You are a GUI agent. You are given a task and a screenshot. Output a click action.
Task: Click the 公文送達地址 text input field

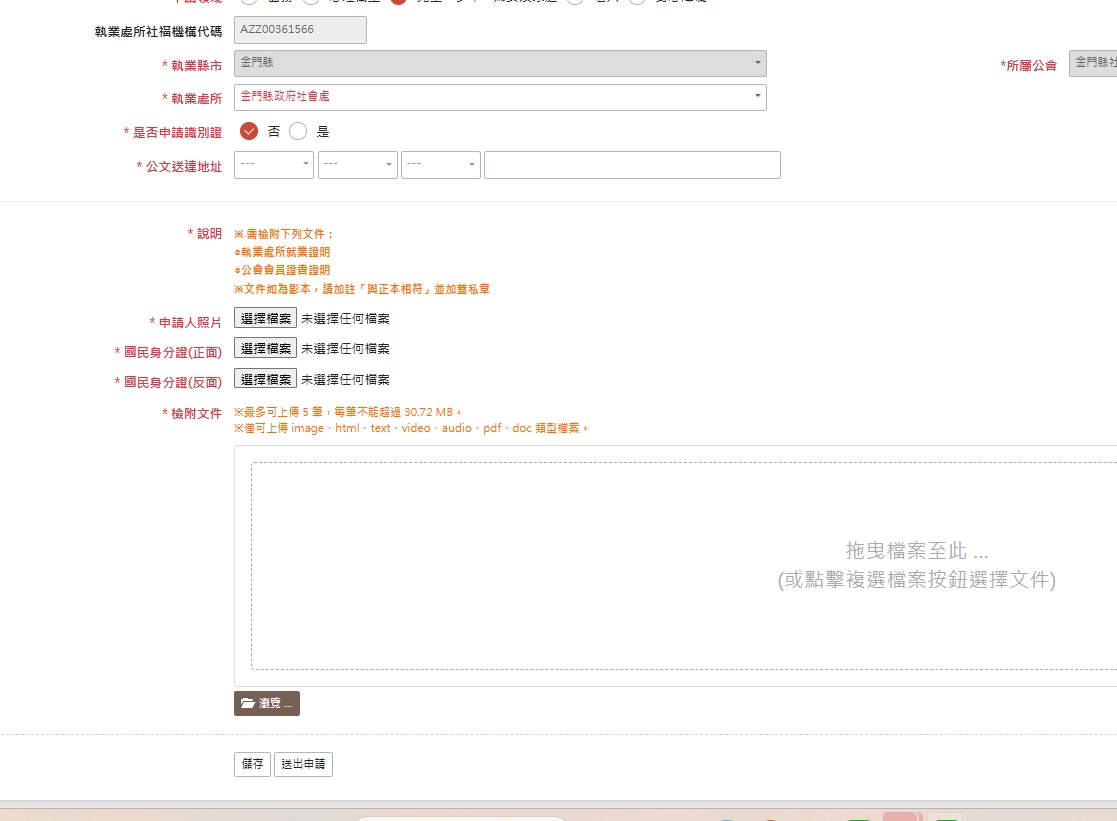632,165
